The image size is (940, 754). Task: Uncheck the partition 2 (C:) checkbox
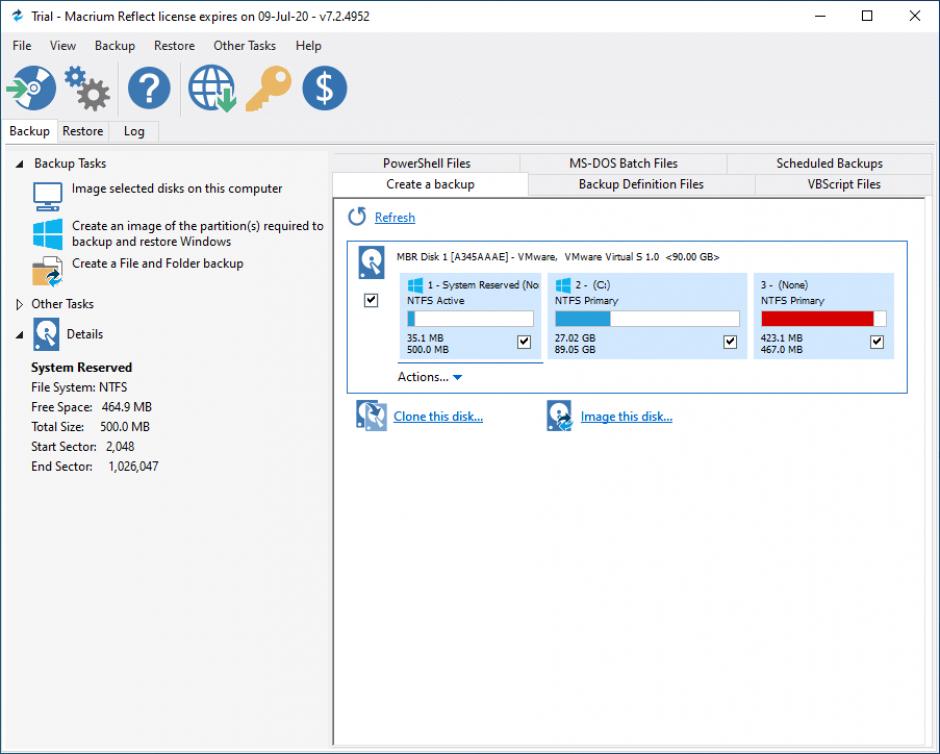click(730, 342)
